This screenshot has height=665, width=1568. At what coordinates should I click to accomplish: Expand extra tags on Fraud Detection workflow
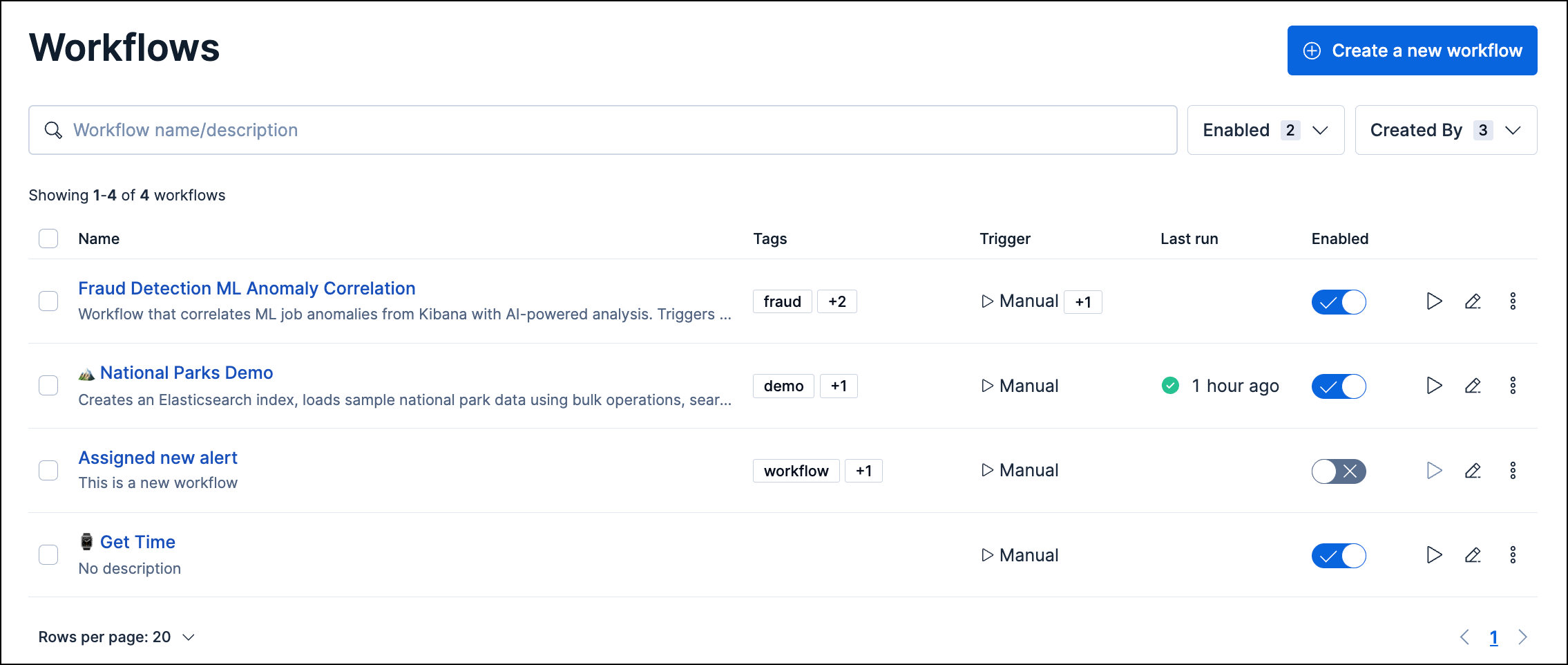[837, 301]
